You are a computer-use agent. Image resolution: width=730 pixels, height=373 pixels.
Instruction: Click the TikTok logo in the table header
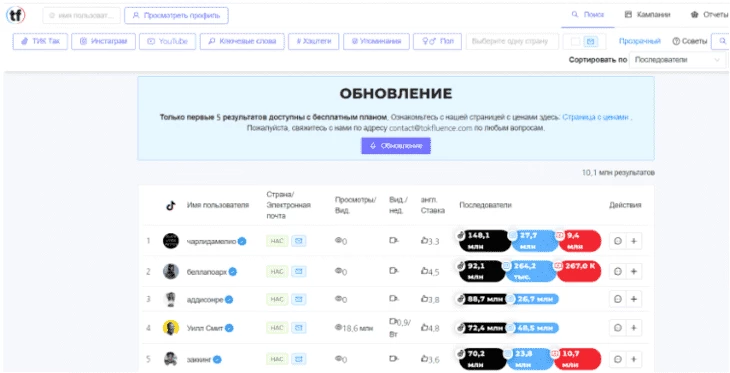[x=171, y=205]
